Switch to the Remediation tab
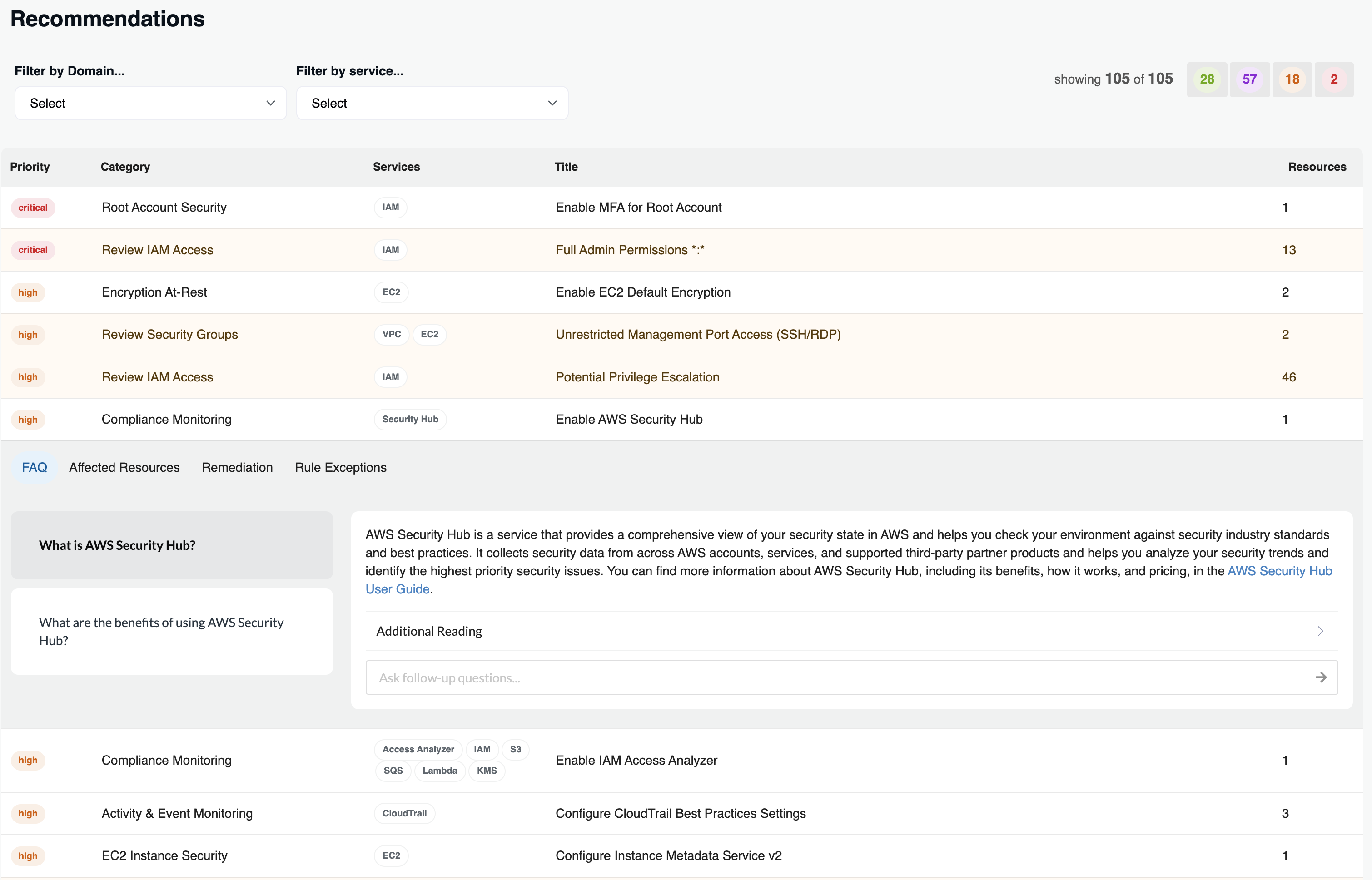 (237, 467)
